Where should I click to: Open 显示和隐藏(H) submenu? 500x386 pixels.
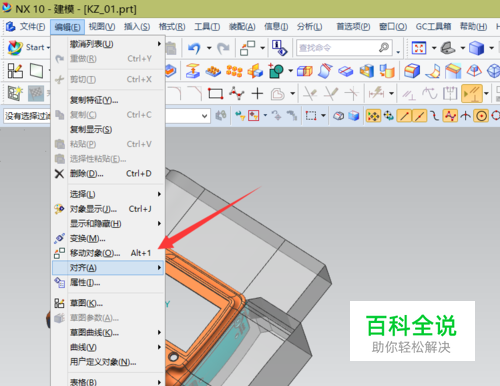pos(108,224)
